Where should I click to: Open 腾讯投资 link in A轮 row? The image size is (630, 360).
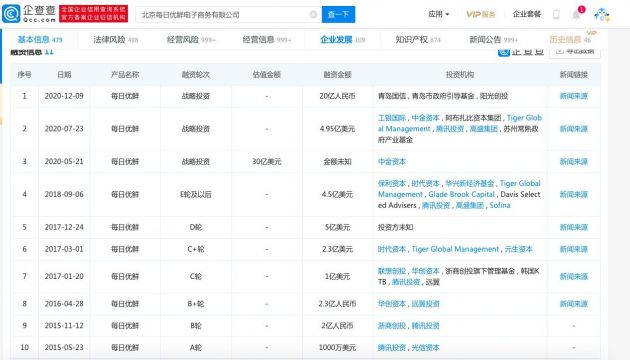pos(392,348)
